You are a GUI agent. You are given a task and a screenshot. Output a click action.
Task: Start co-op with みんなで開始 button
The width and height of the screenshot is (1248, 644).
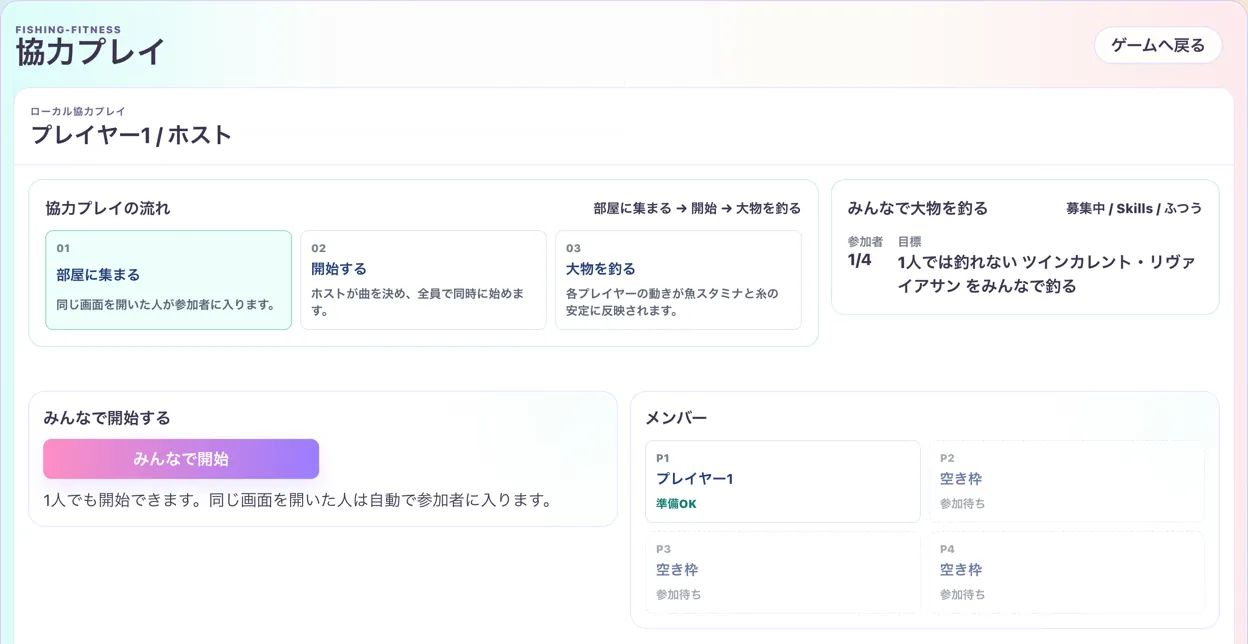(x=181, y=459)
